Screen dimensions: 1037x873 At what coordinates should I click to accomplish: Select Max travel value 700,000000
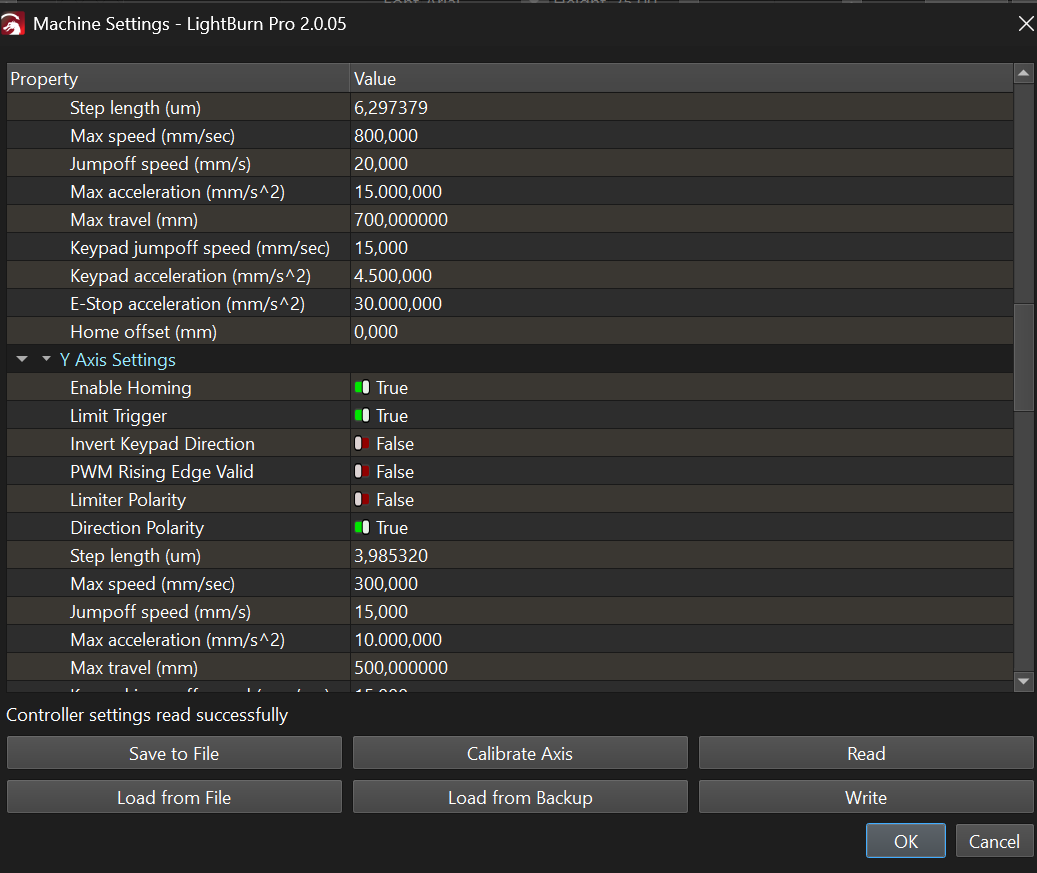[401, 220]
